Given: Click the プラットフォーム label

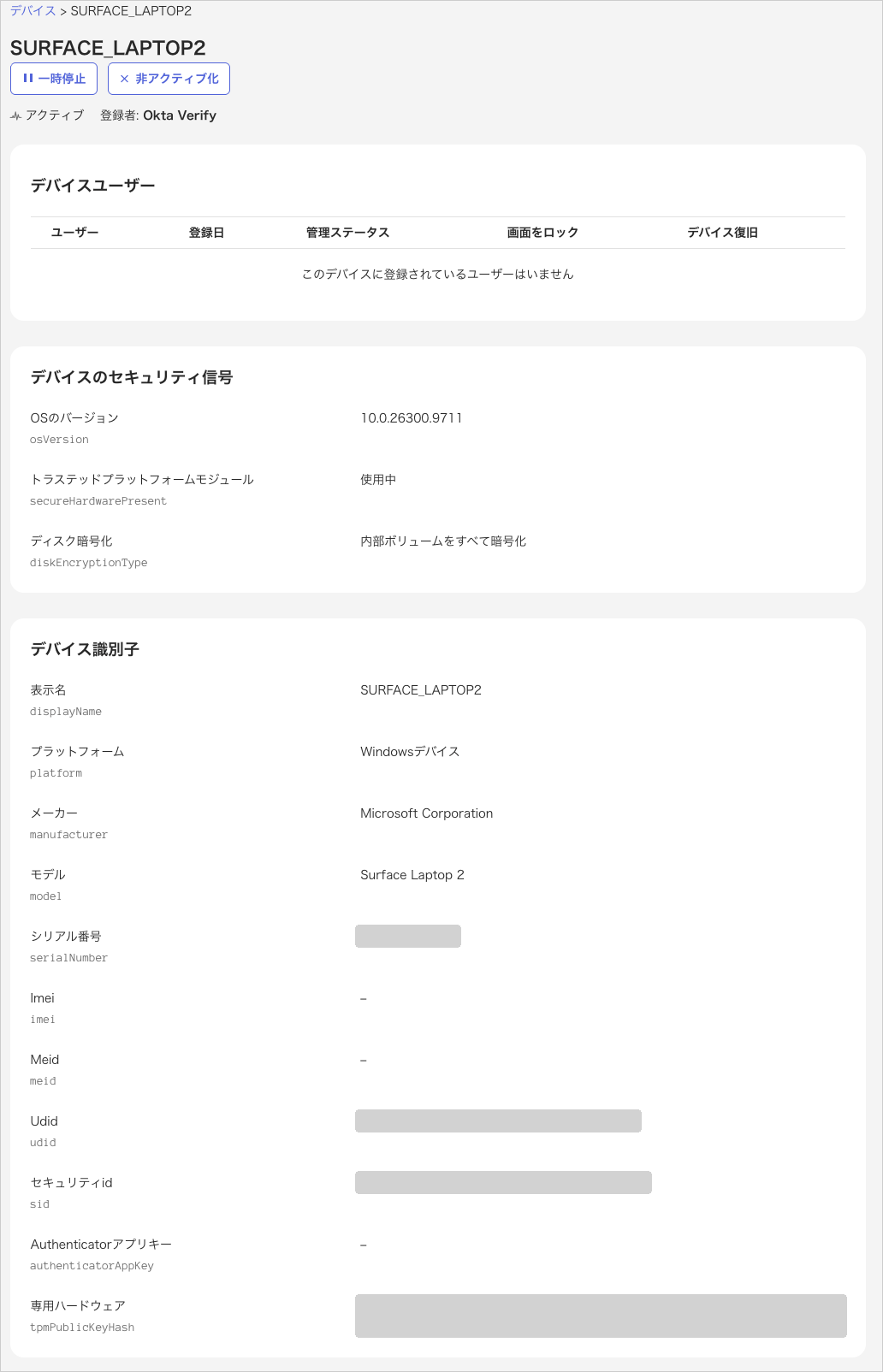Looking at the screenshot, I should click(x=78, y=752).
